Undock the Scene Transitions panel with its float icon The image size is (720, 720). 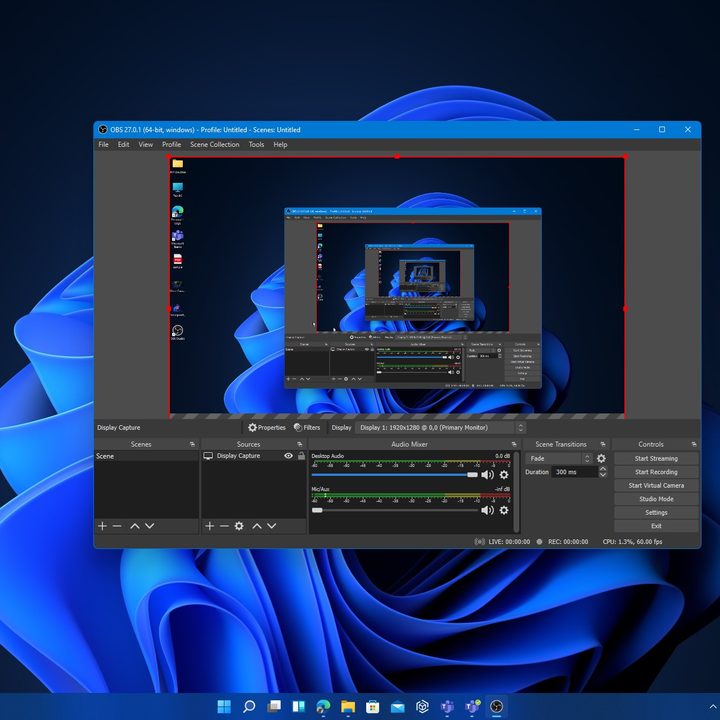point(603,444)
